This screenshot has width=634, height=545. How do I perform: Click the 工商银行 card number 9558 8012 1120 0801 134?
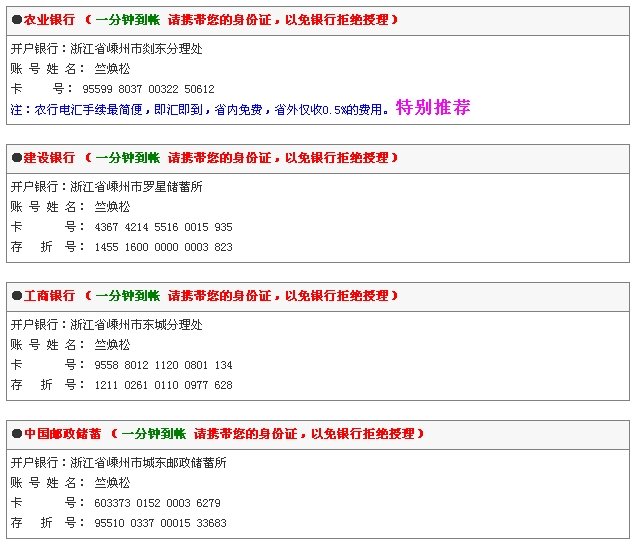tap(163, 365)
